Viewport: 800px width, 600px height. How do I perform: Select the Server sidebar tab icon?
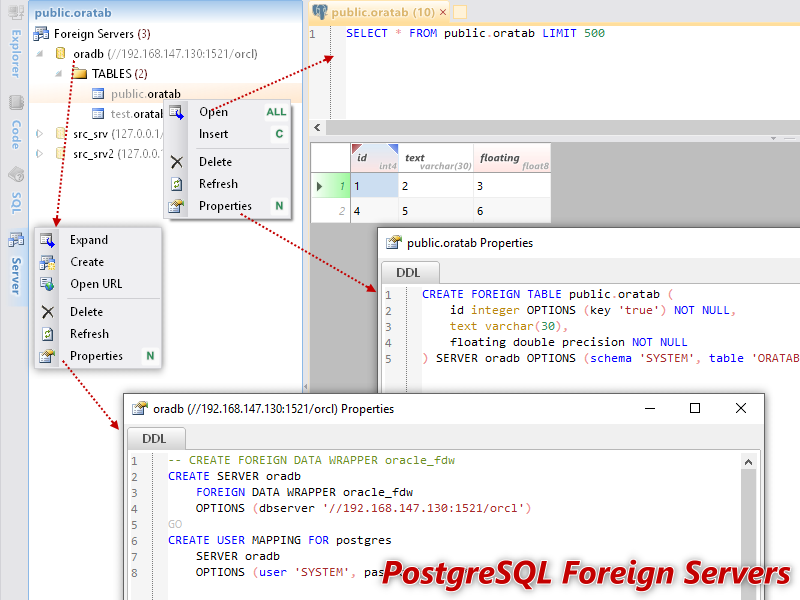tap(16, 239)
